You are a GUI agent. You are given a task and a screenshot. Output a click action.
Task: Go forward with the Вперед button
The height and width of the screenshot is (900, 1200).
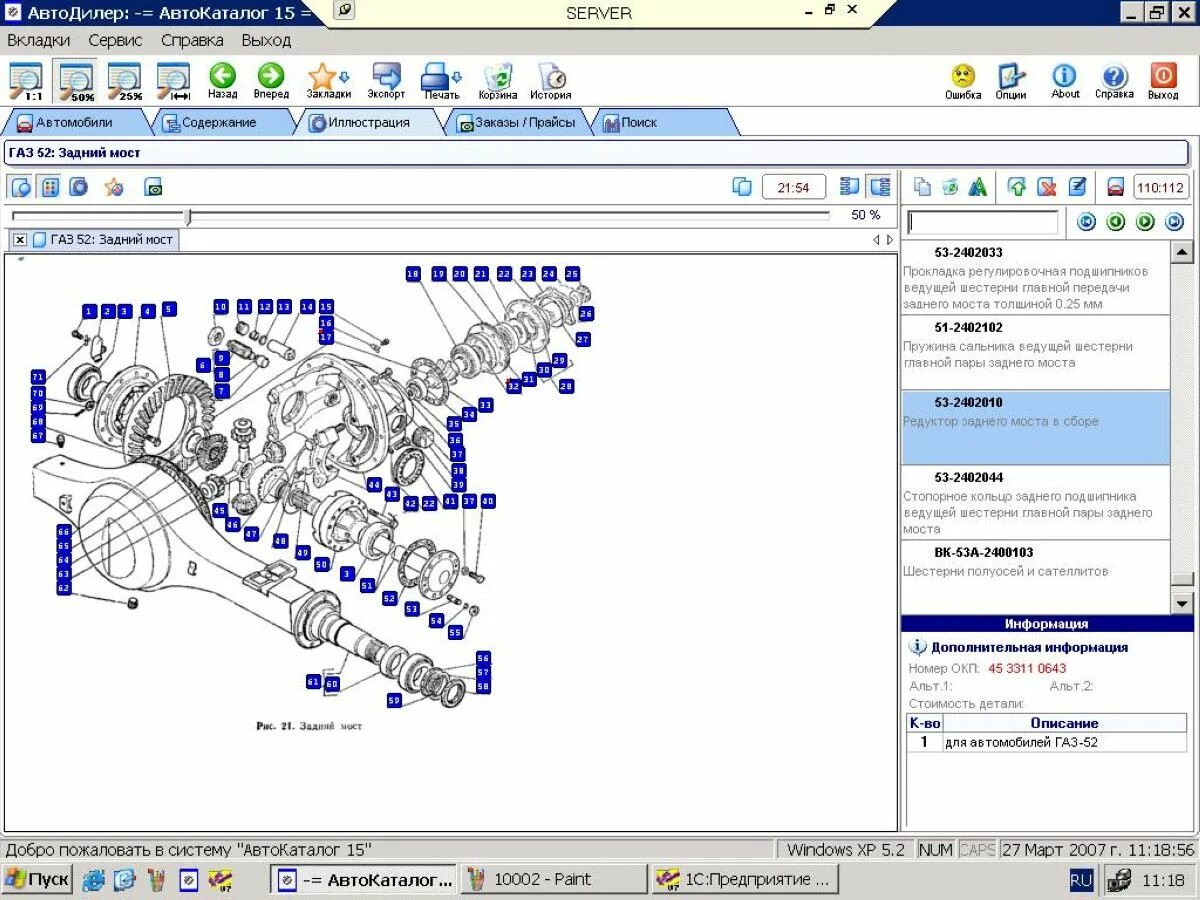click(271, 81)
